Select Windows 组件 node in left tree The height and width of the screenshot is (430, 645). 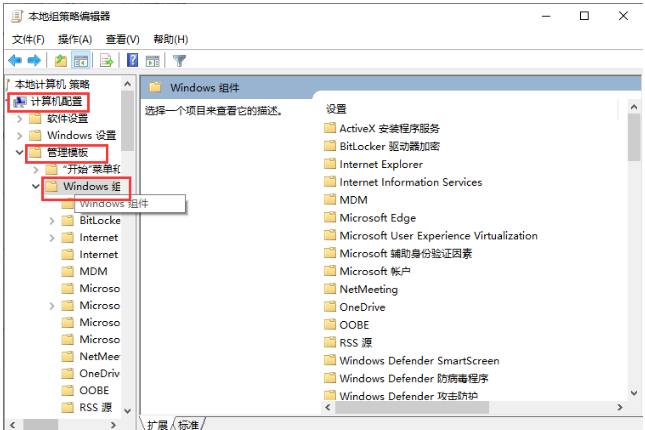tap(91, 186)
